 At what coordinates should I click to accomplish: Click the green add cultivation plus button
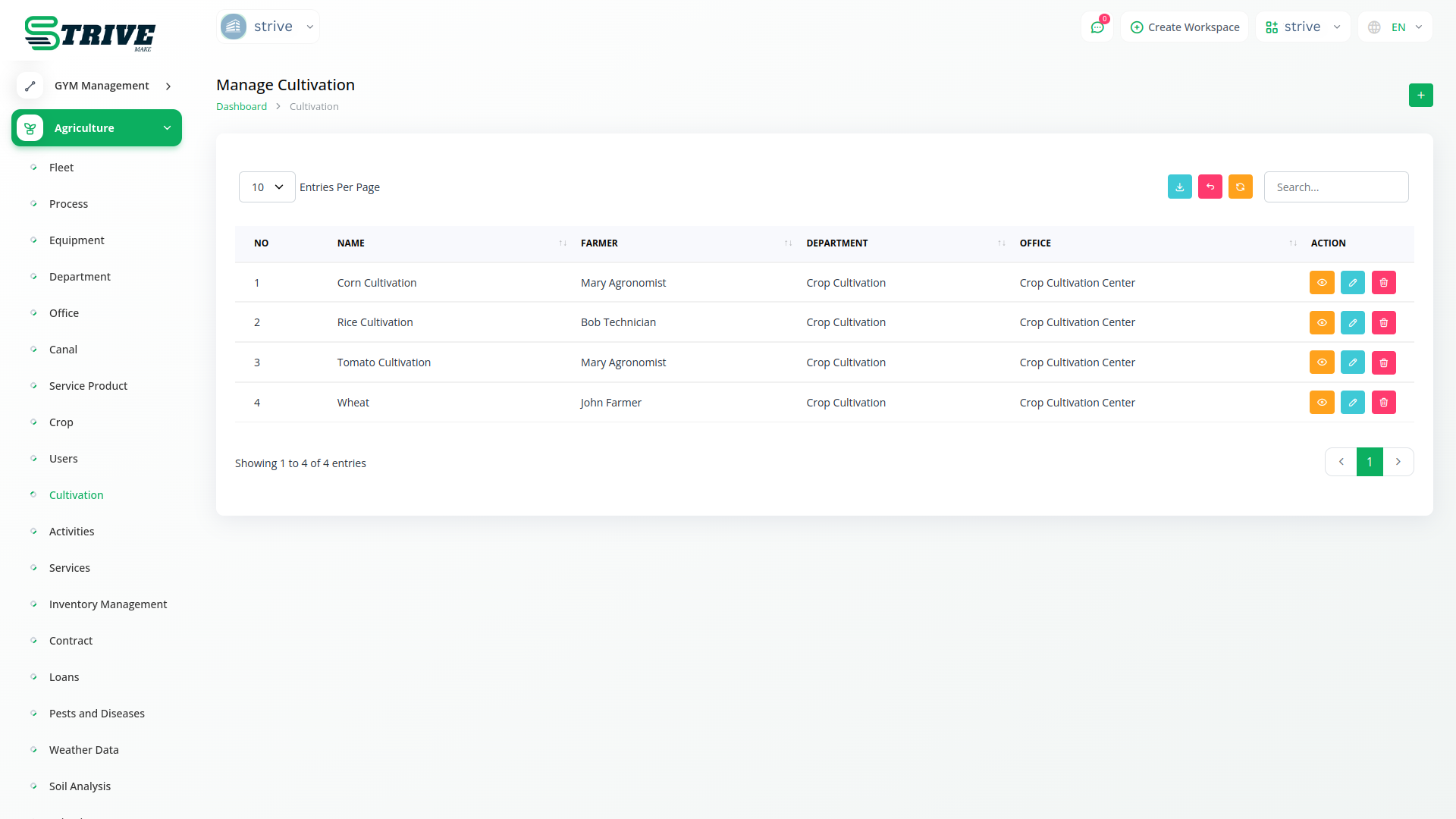[x=1420, y=96]
